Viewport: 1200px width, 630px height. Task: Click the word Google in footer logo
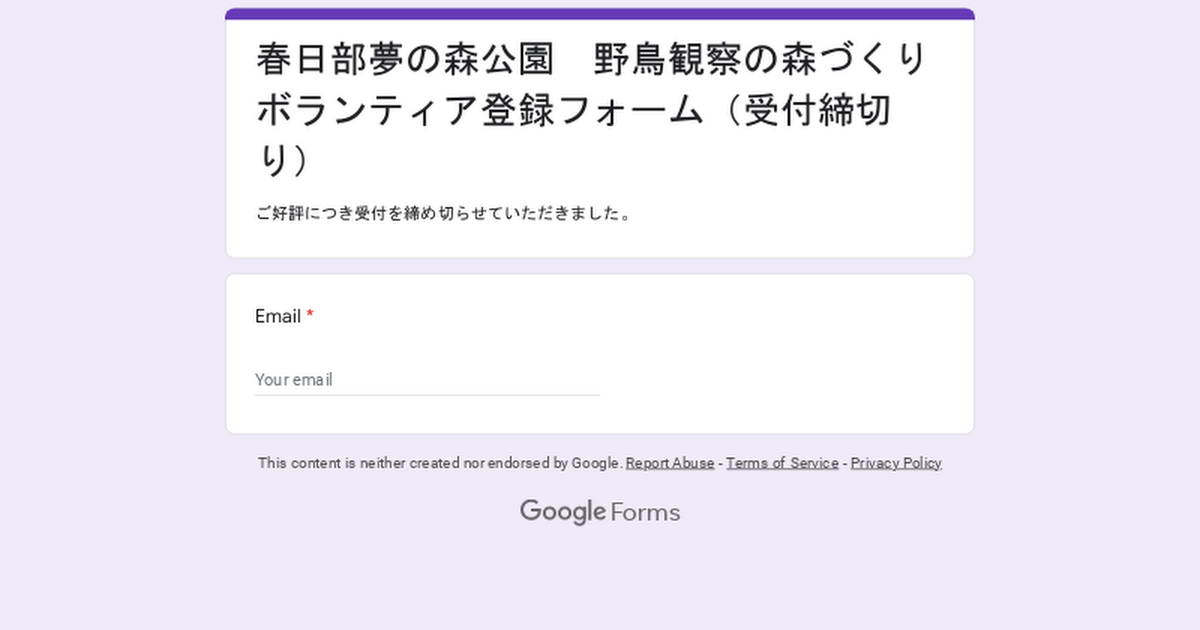tap(563, 512)
